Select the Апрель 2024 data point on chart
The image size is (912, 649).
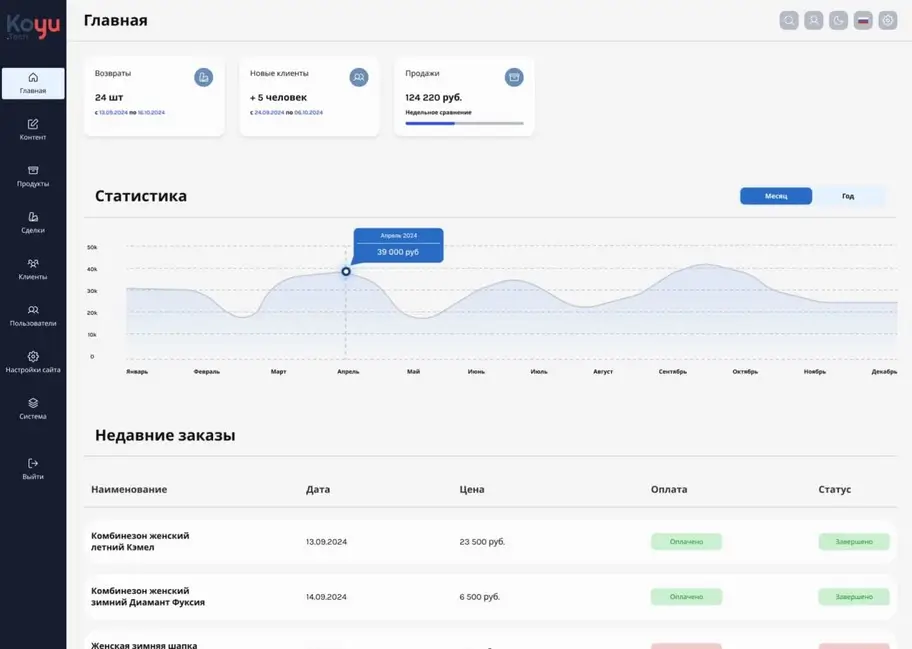345,271
